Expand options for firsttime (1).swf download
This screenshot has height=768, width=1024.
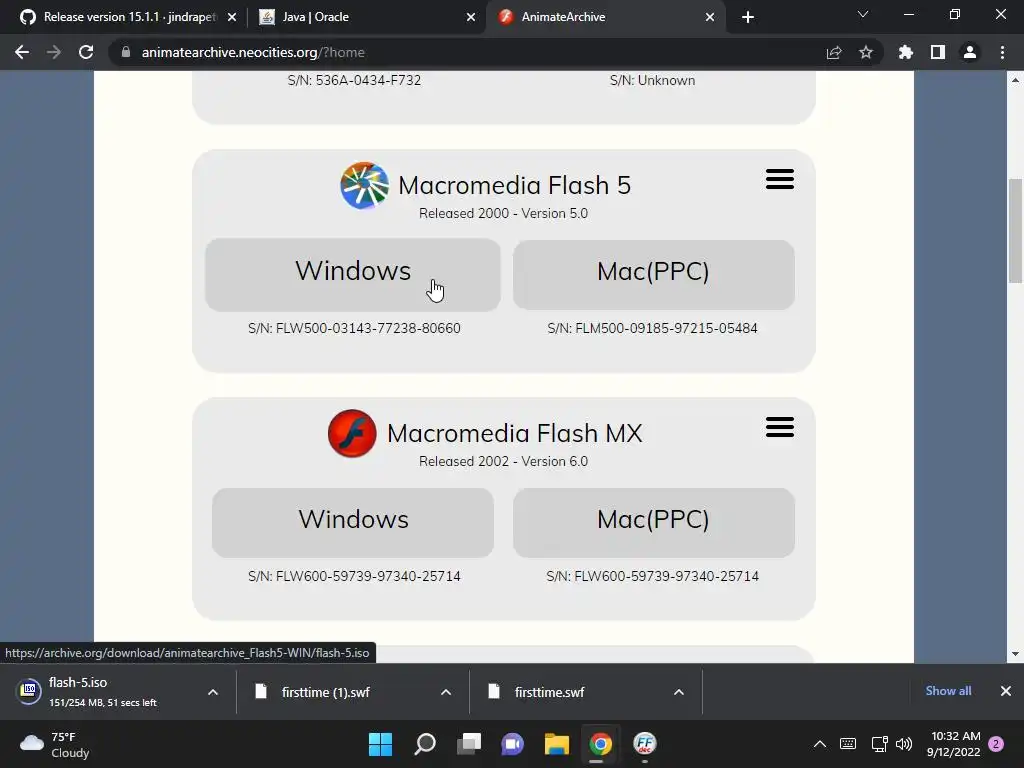point(446,692)
